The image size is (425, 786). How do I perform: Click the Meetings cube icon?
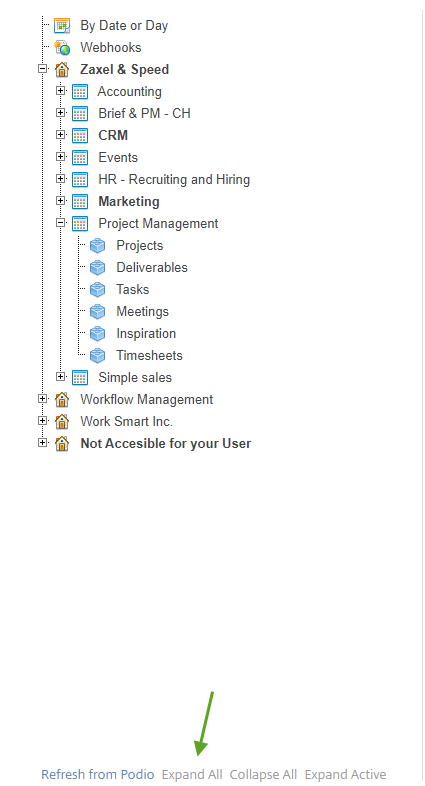[98, 312]
